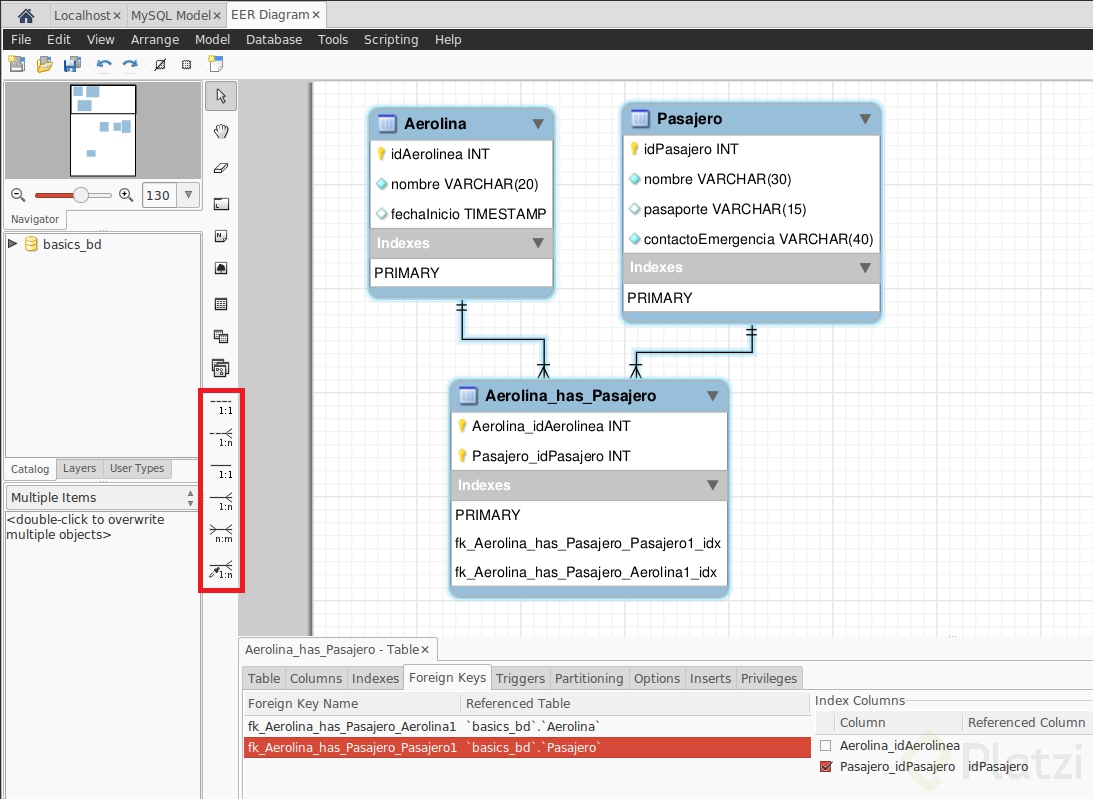
Task: Switch to the Layers panel tab
Action: [x=80, y=468]
